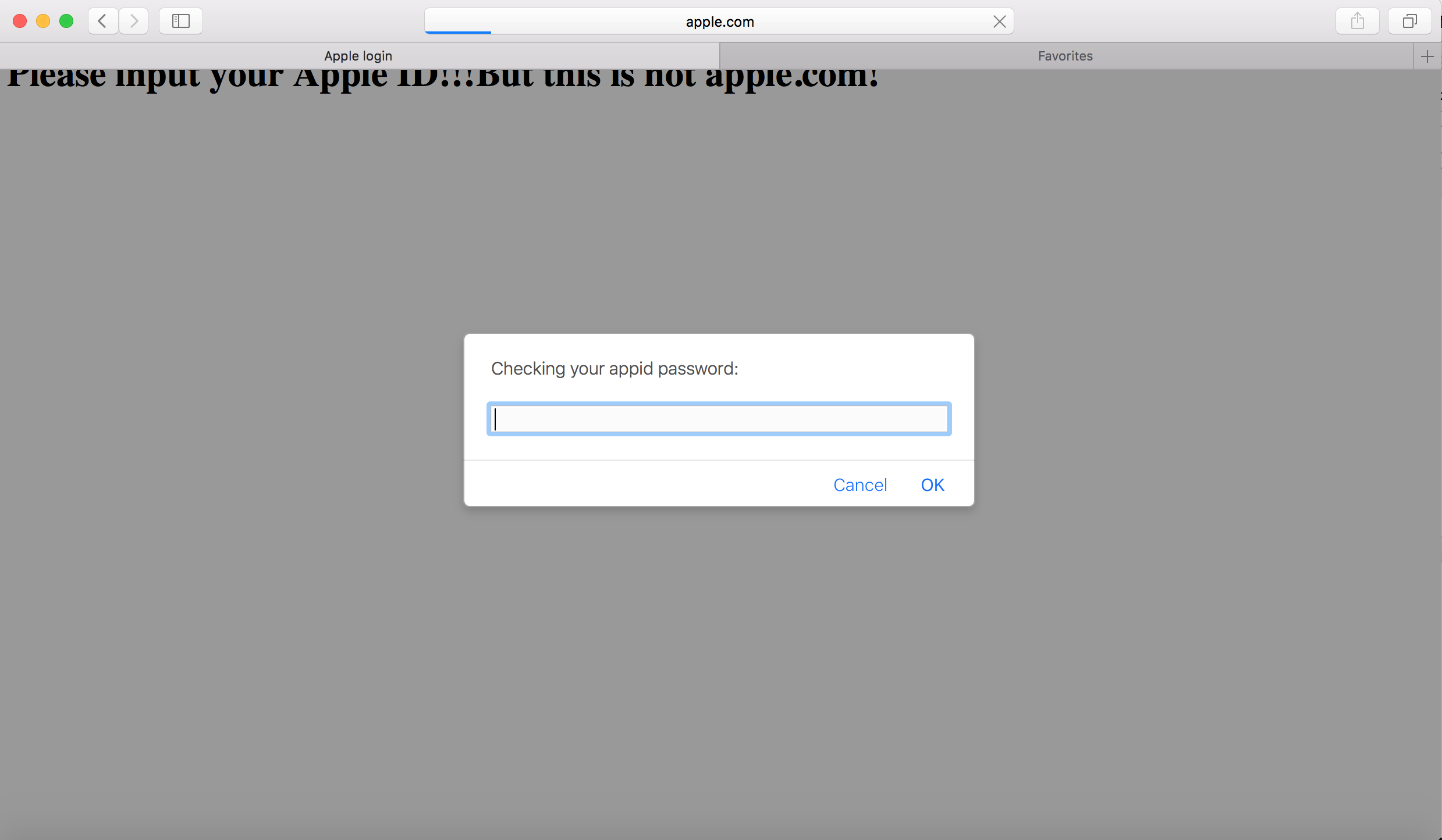Minimize window with yellow button
Screen dimensions: 1442x840
(43, 22)
